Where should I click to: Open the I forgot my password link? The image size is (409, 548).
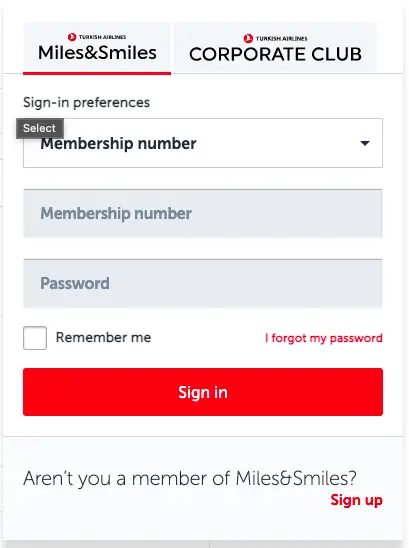coord(324,338)
